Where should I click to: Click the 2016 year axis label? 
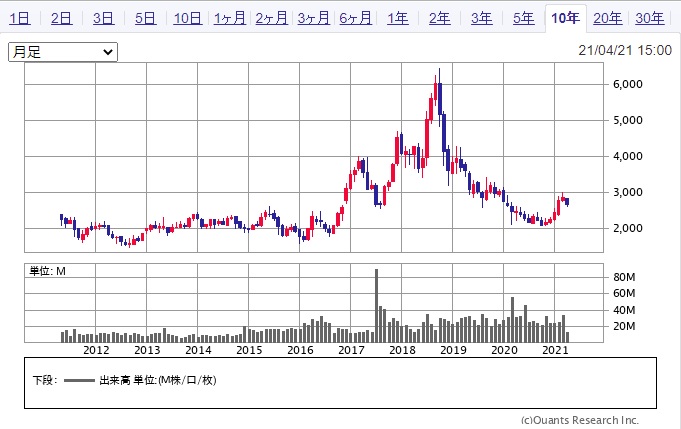click(300, 350)
